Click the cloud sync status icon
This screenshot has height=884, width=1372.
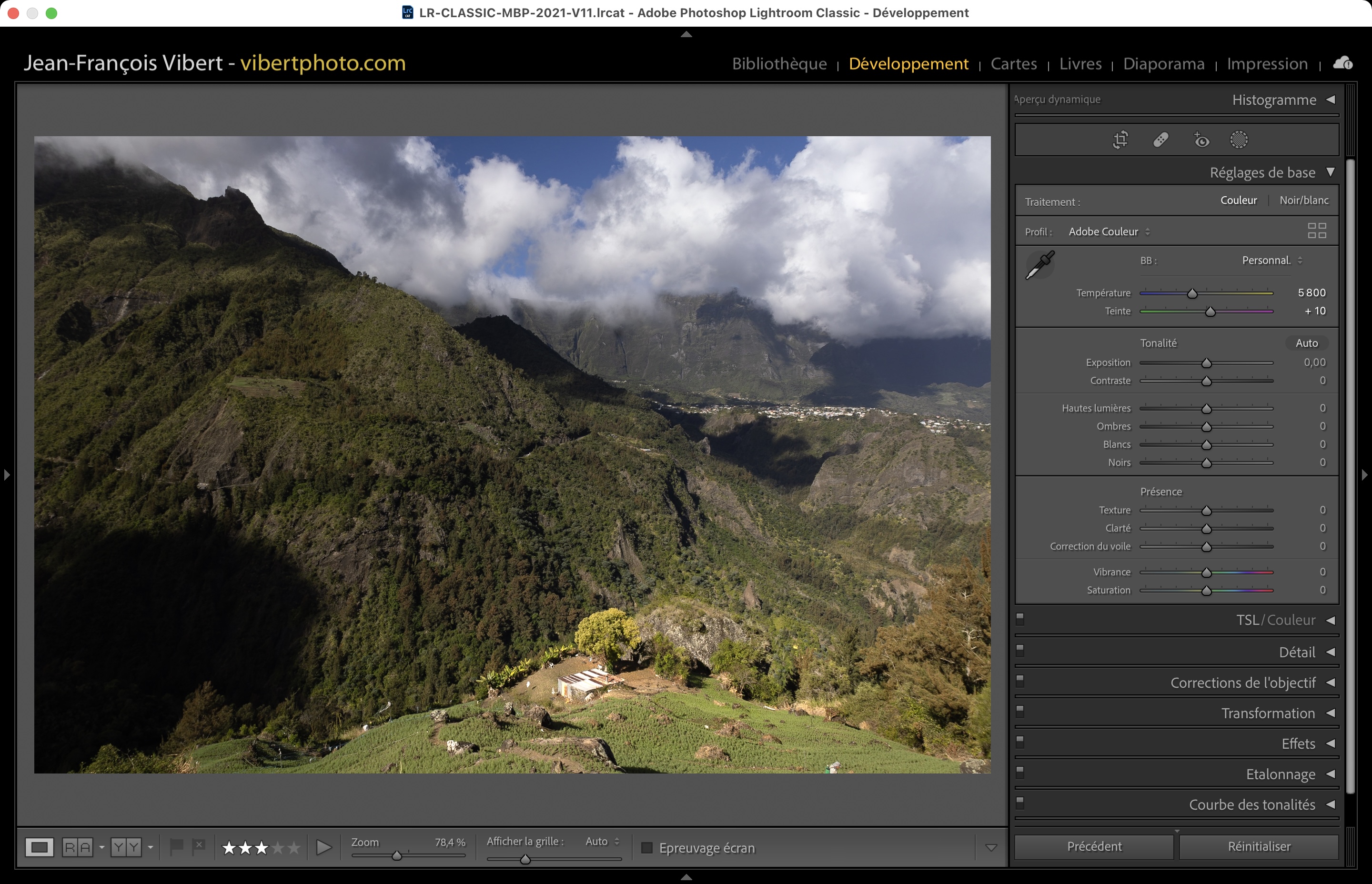[x=1343, y=63]
